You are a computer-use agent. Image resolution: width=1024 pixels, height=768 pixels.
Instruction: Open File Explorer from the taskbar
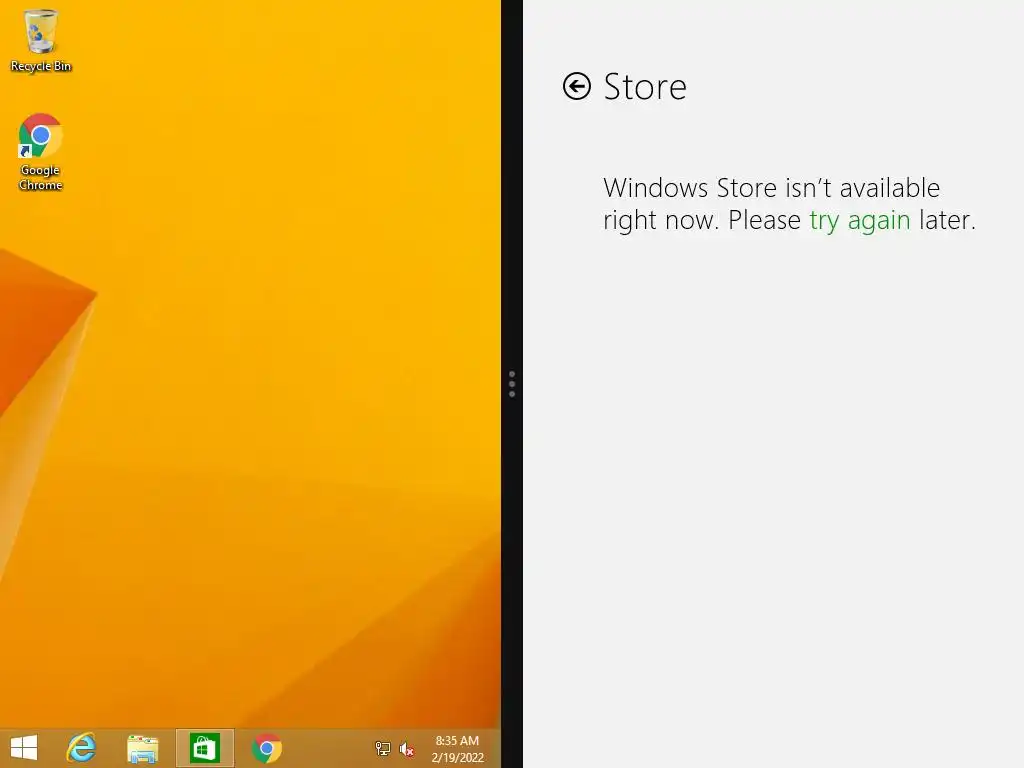click(142, 748)
